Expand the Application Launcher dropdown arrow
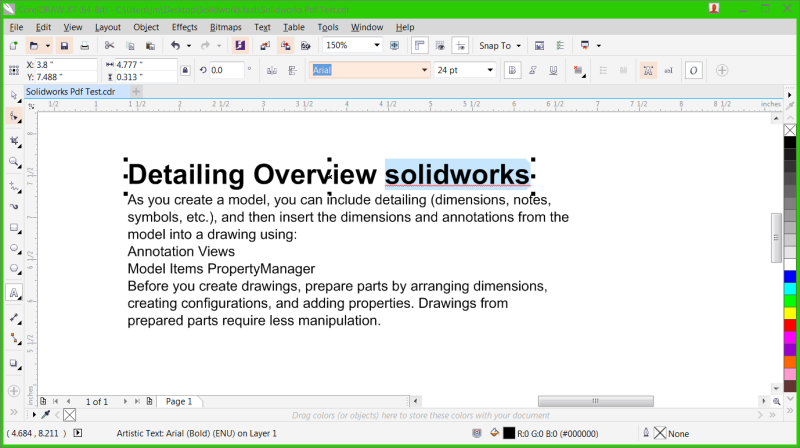Viewport: 800px width, 448px height. pyautogui.click(x=598, y=46)
